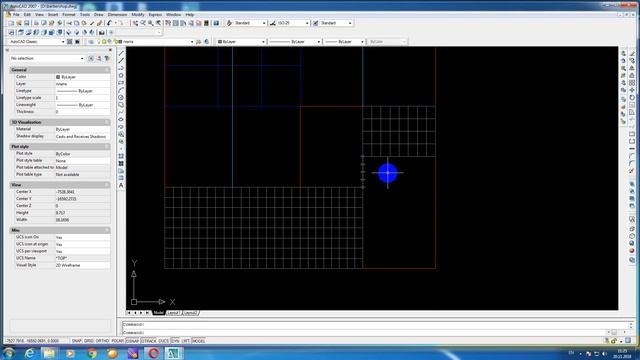Collapse the Plot style section
The height and width of the screenshot is (360, 640).
pos(107,146)
